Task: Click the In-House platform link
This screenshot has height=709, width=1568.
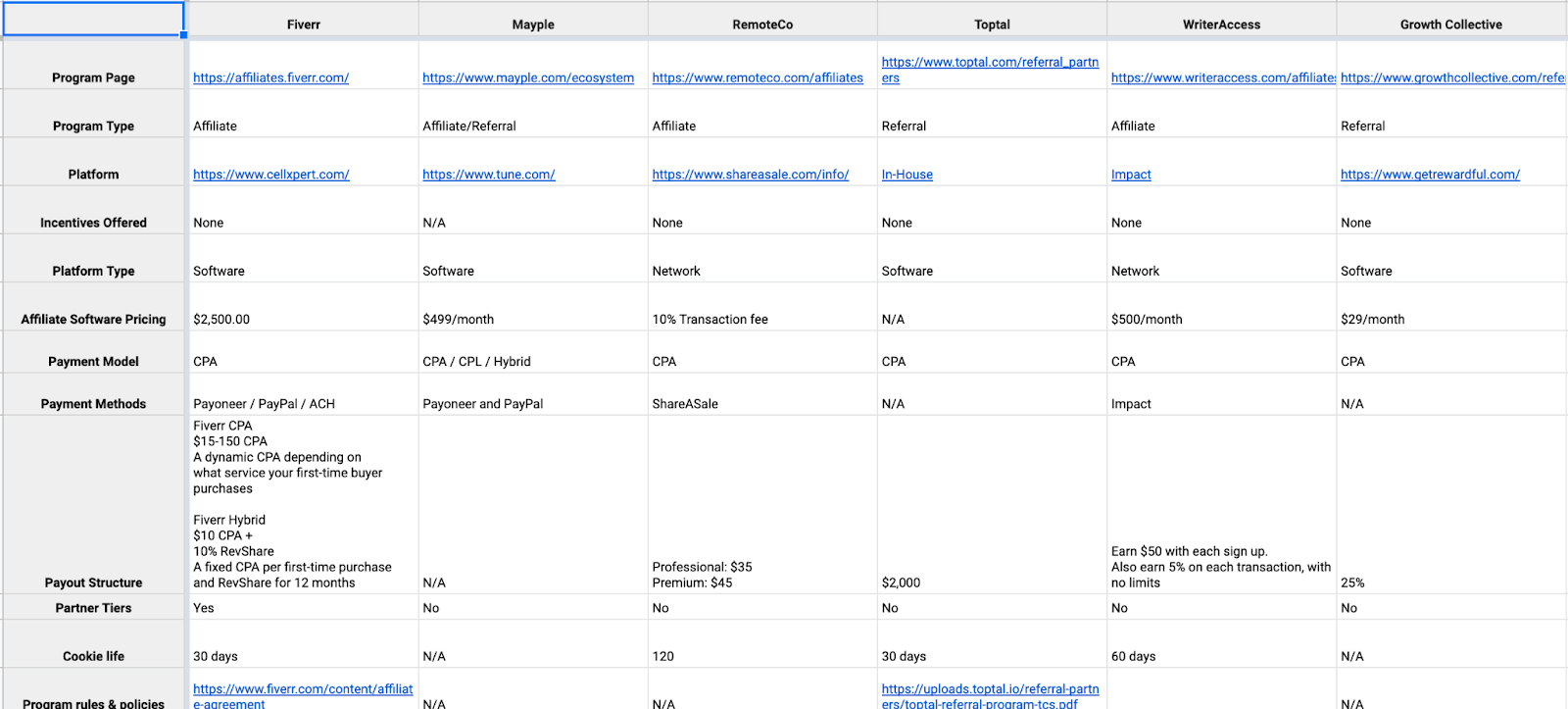Action: click(906, 175)
